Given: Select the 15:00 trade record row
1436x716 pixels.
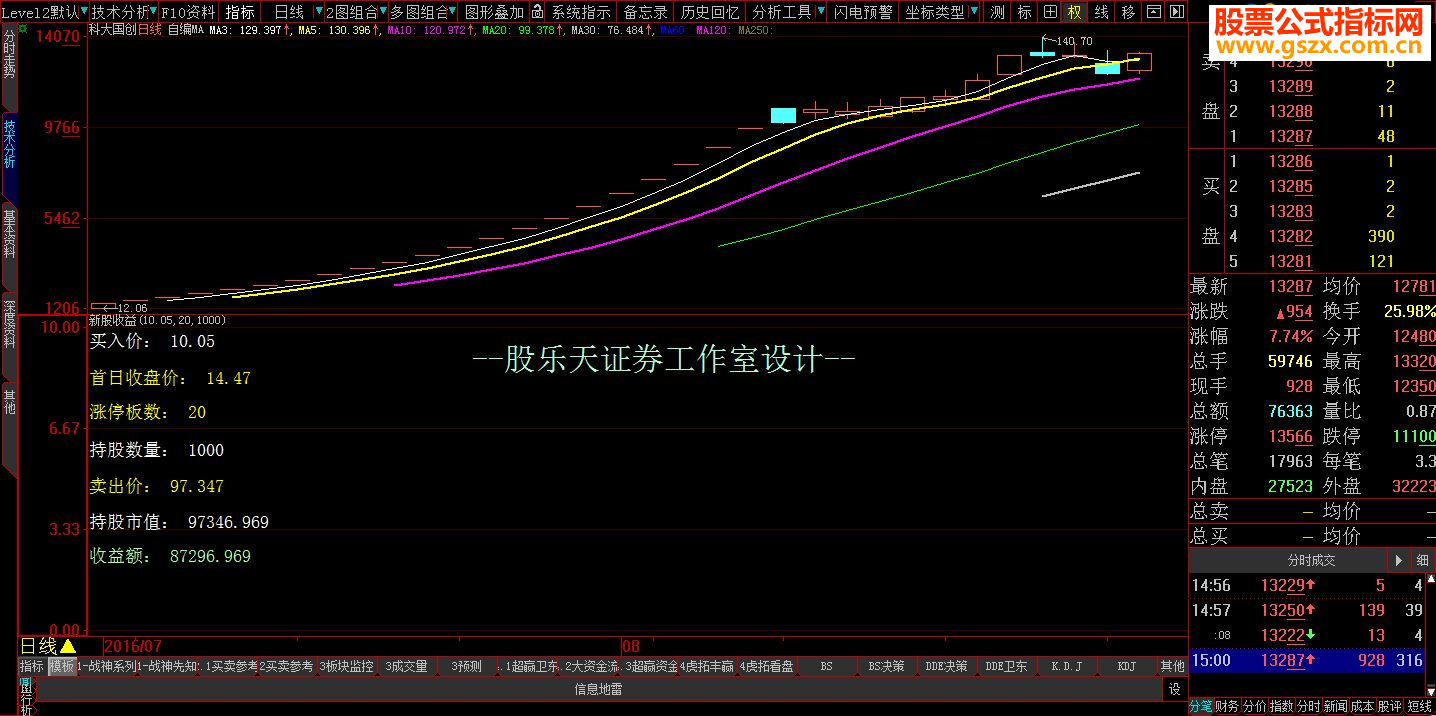Looking at the screenshot, I should 1300,658.
